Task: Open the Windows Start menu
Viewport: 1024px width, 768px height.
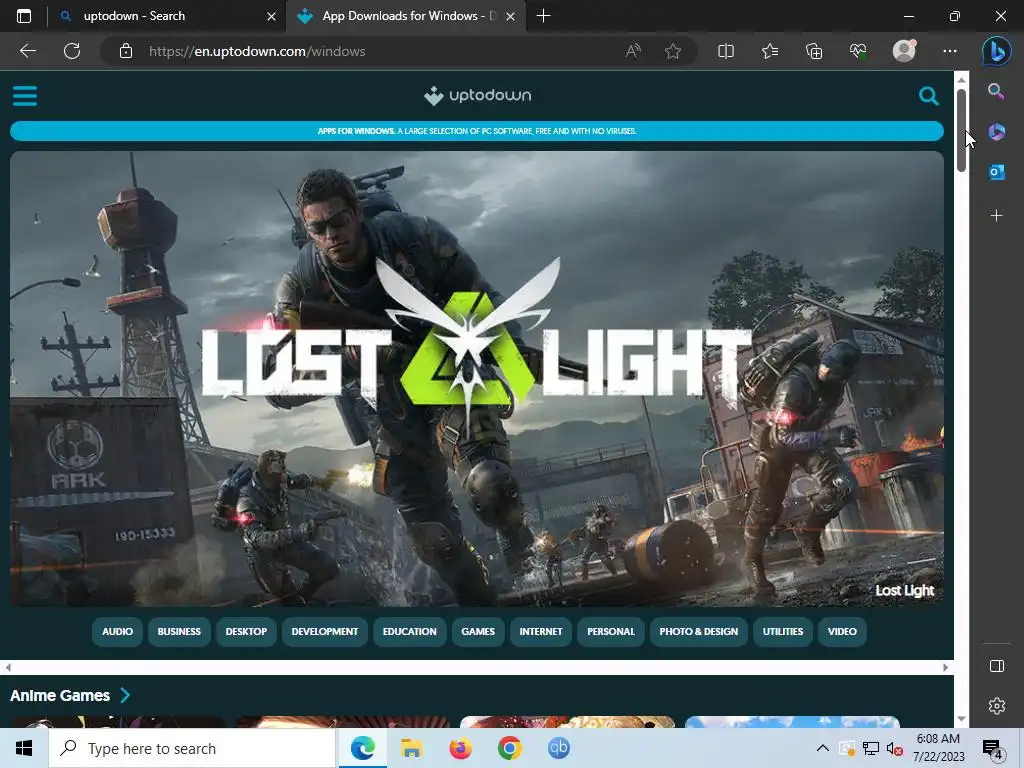Action: pos(24,748)
